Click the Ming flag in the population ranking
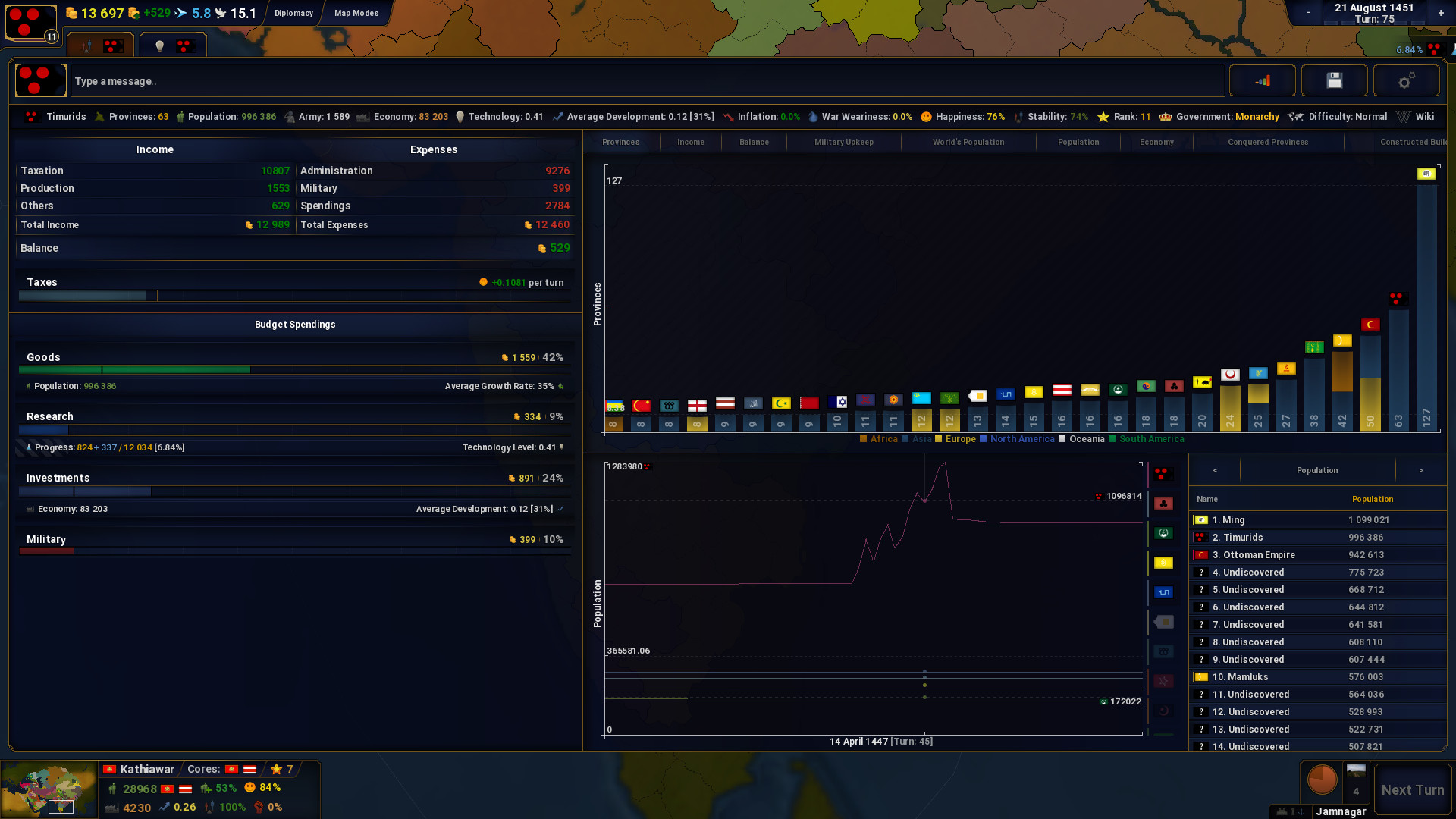Image resolution: width=1456 pixels, height=819 pixels. [x=1201, y=520]
